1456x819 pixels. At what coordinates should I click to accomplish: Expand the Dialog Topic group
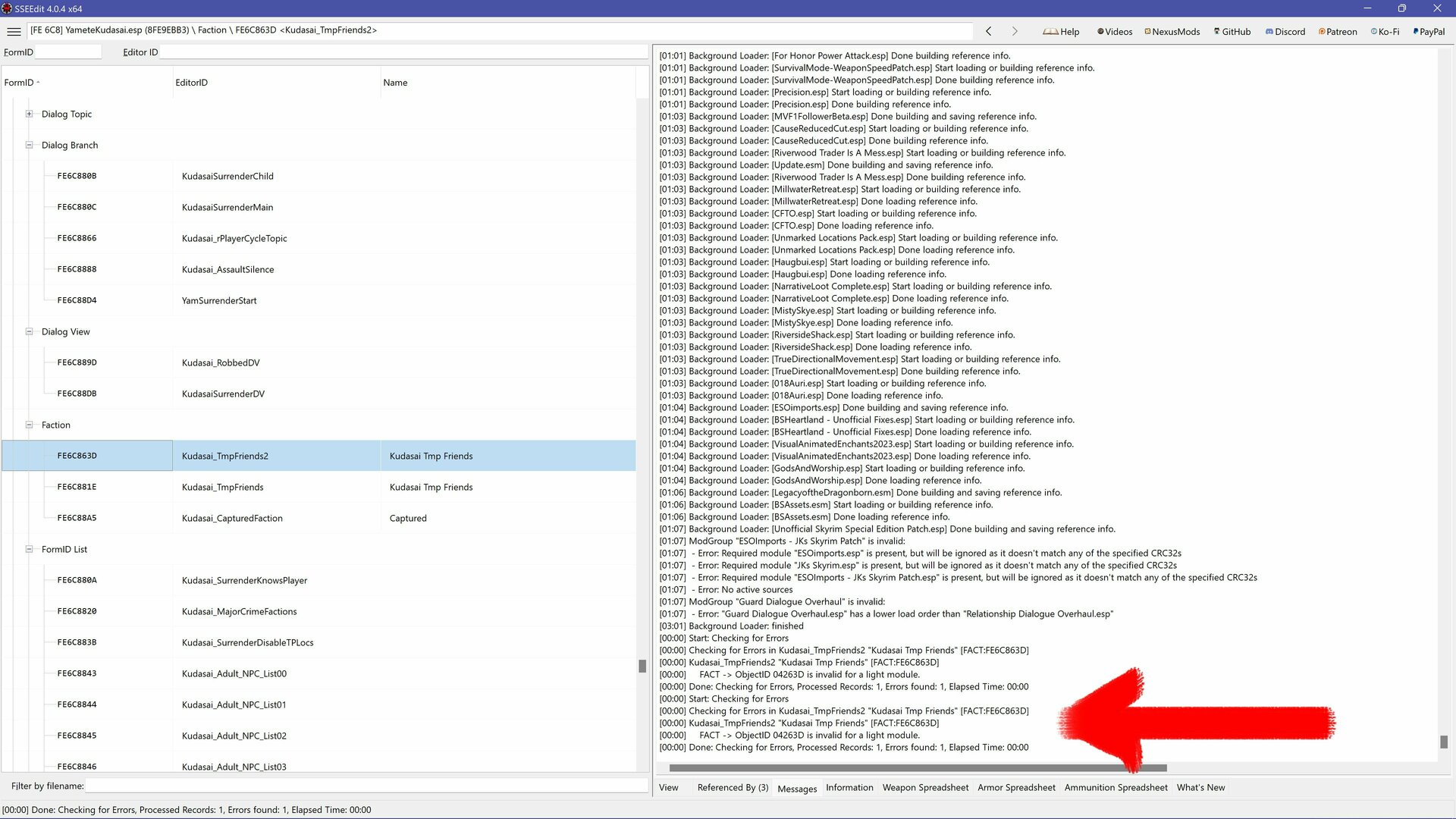tap(29, 114)
